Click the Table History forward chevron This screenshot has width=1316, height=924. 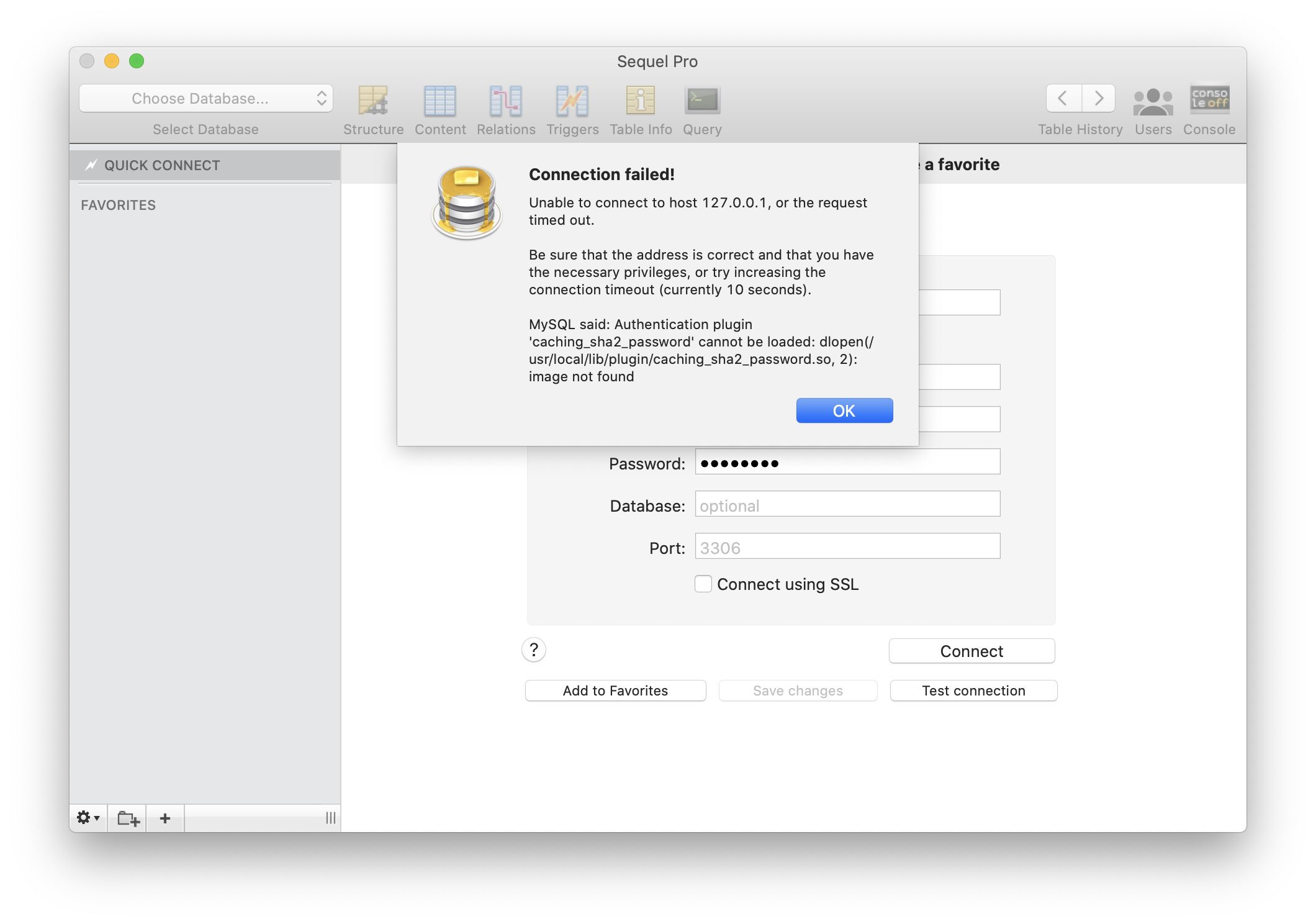1098,98
